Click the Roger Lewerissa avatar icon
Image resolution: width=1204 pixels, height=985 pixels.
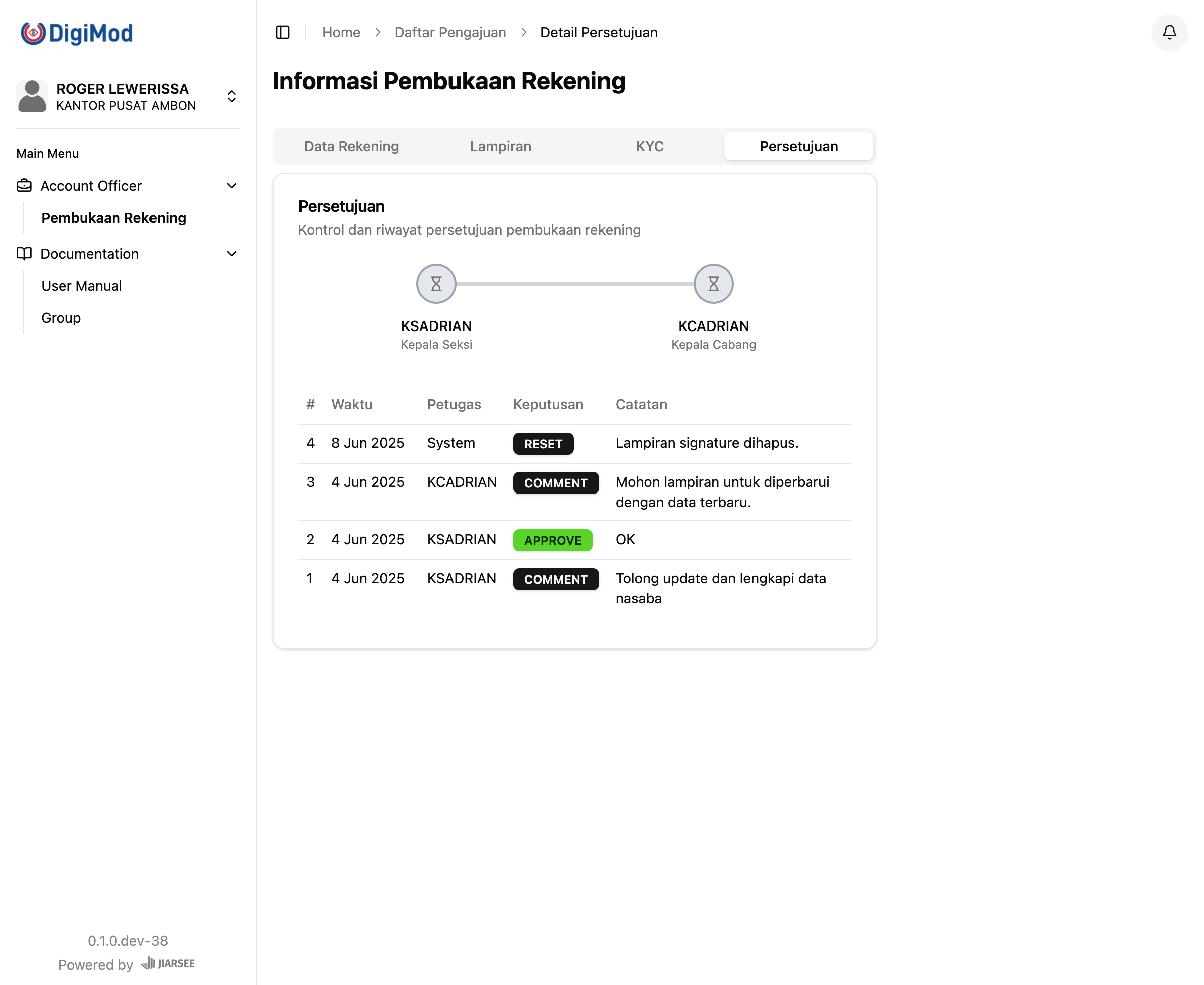(x=32, y=96)
